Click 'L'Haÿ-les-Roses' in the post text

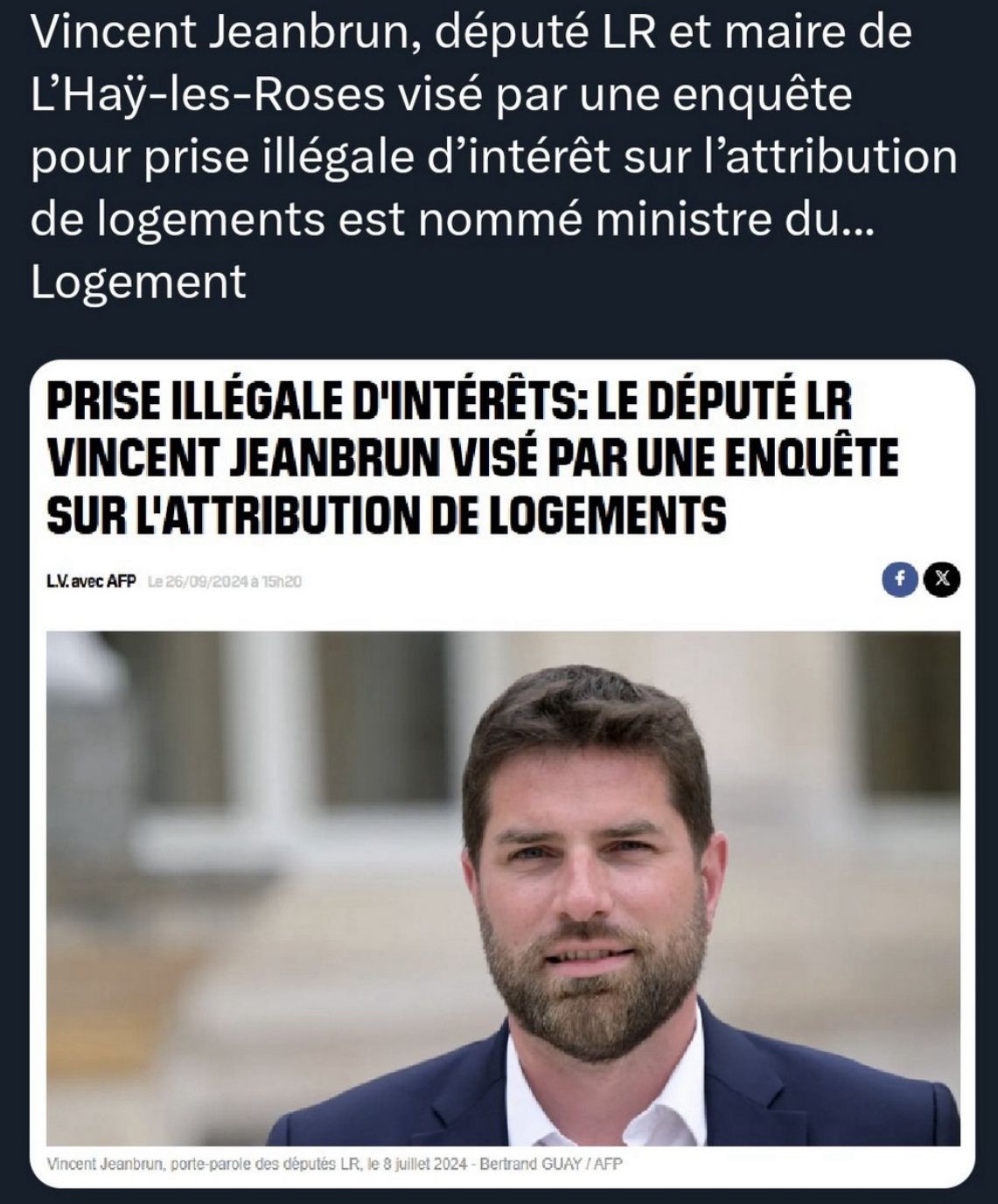point(207,94)
